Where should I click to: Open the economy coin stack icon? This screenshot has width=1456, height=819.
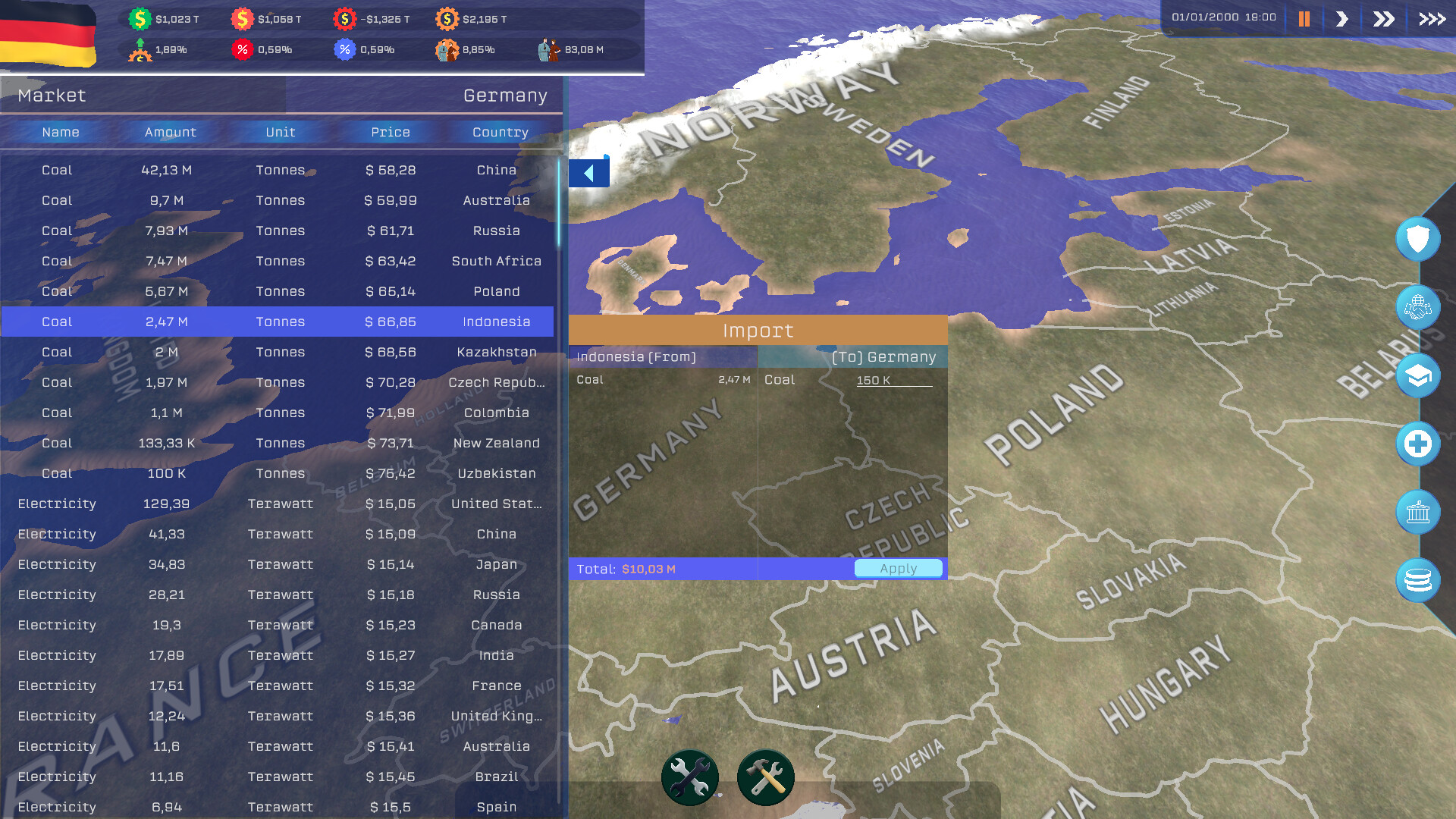[x=1417, y=581]
